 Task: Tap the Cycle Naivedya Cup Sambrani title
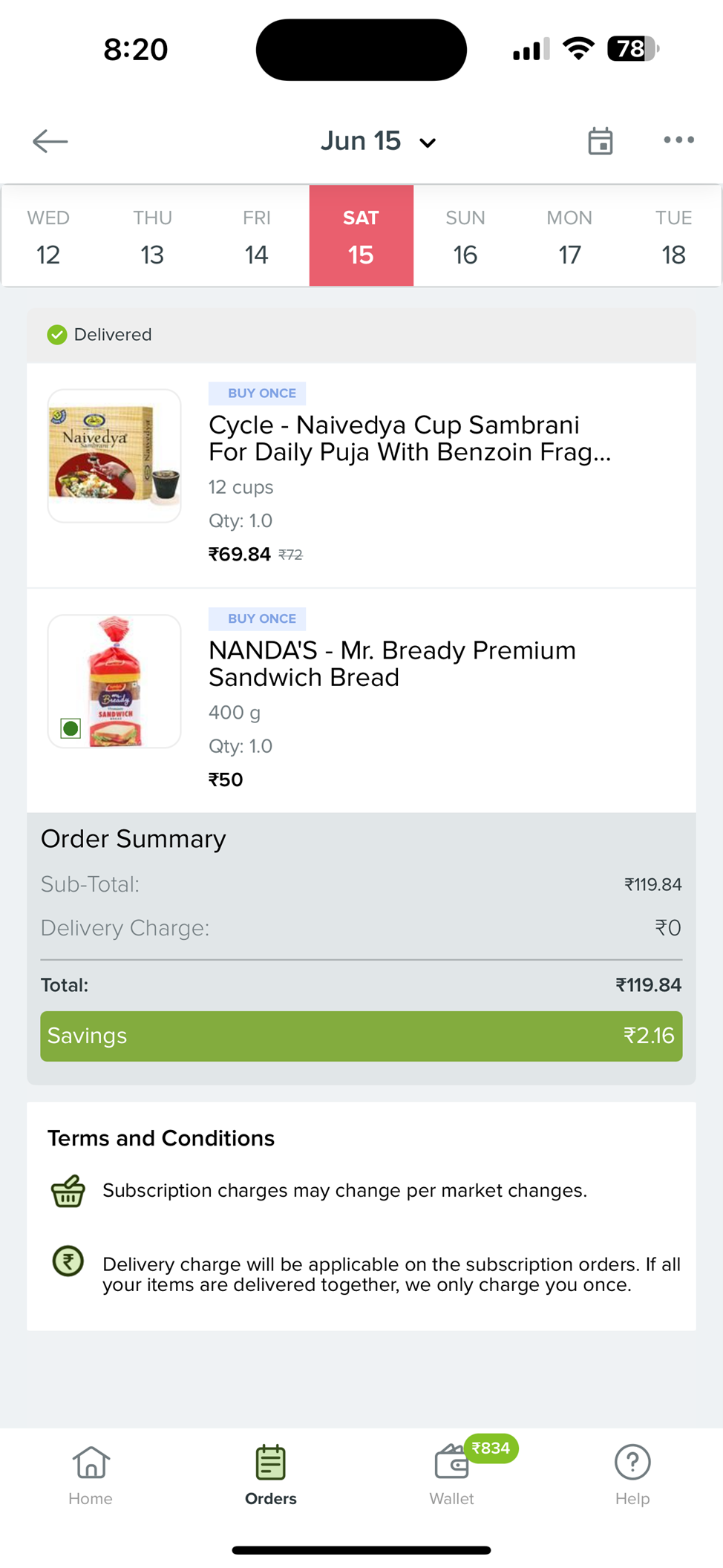pos(410,438)
